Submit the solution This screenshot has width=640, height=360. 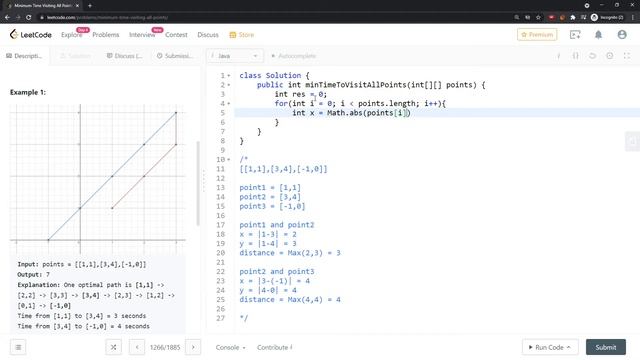[x=606, y=347]
